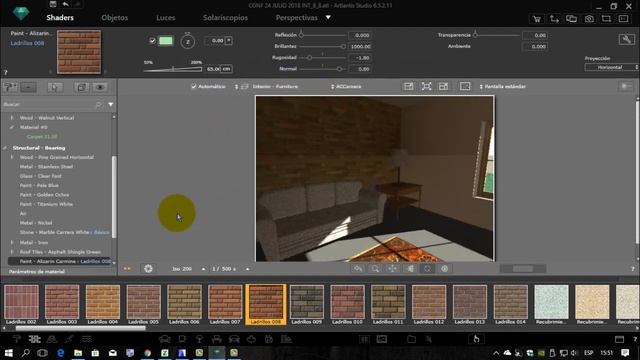This screenshot has height=360, width=640.
Task: Click the fit-to-view frame icon above viewport
Action: point(426,86)
